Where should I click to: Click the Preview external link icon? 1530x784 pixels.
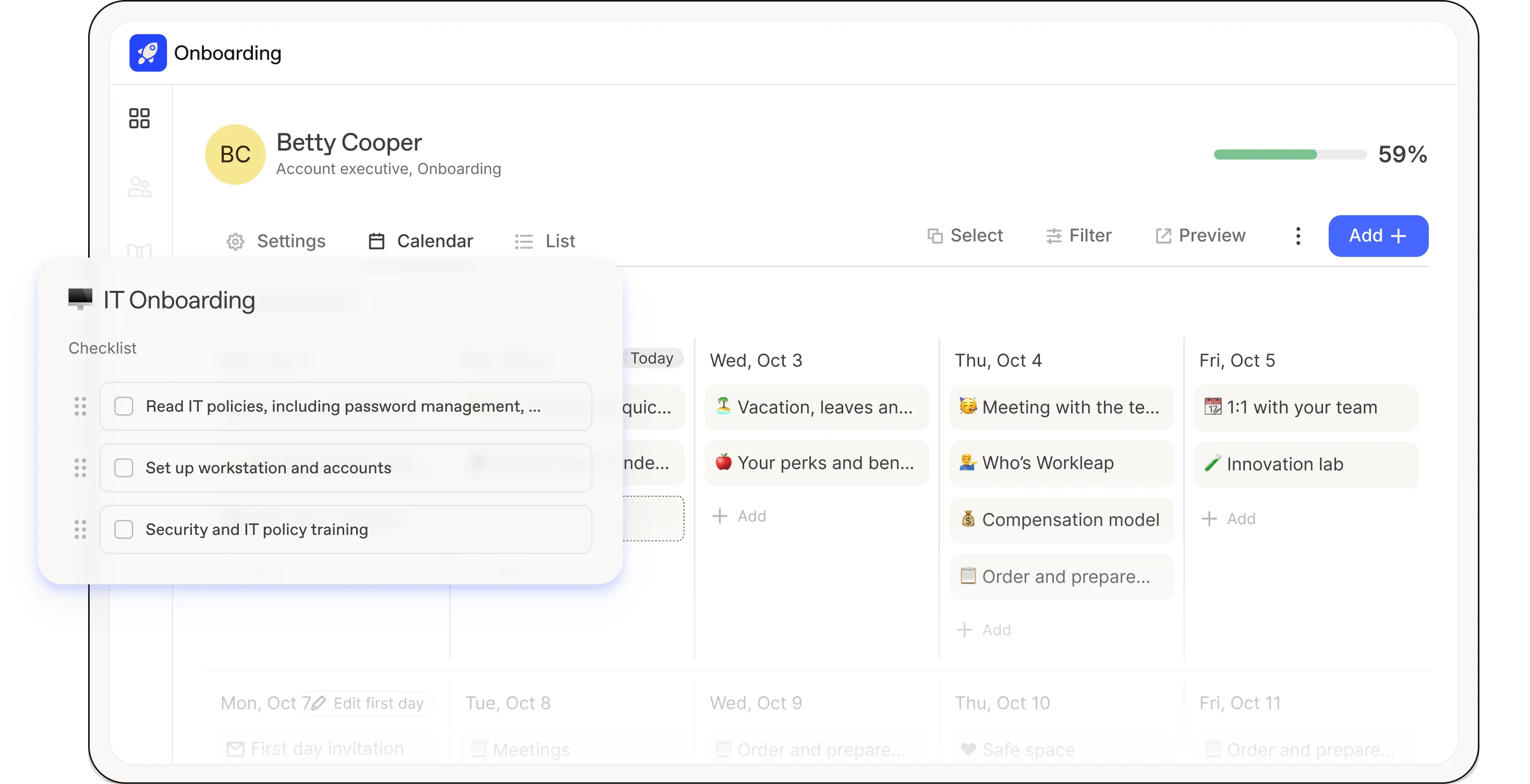pos(1163,236)
